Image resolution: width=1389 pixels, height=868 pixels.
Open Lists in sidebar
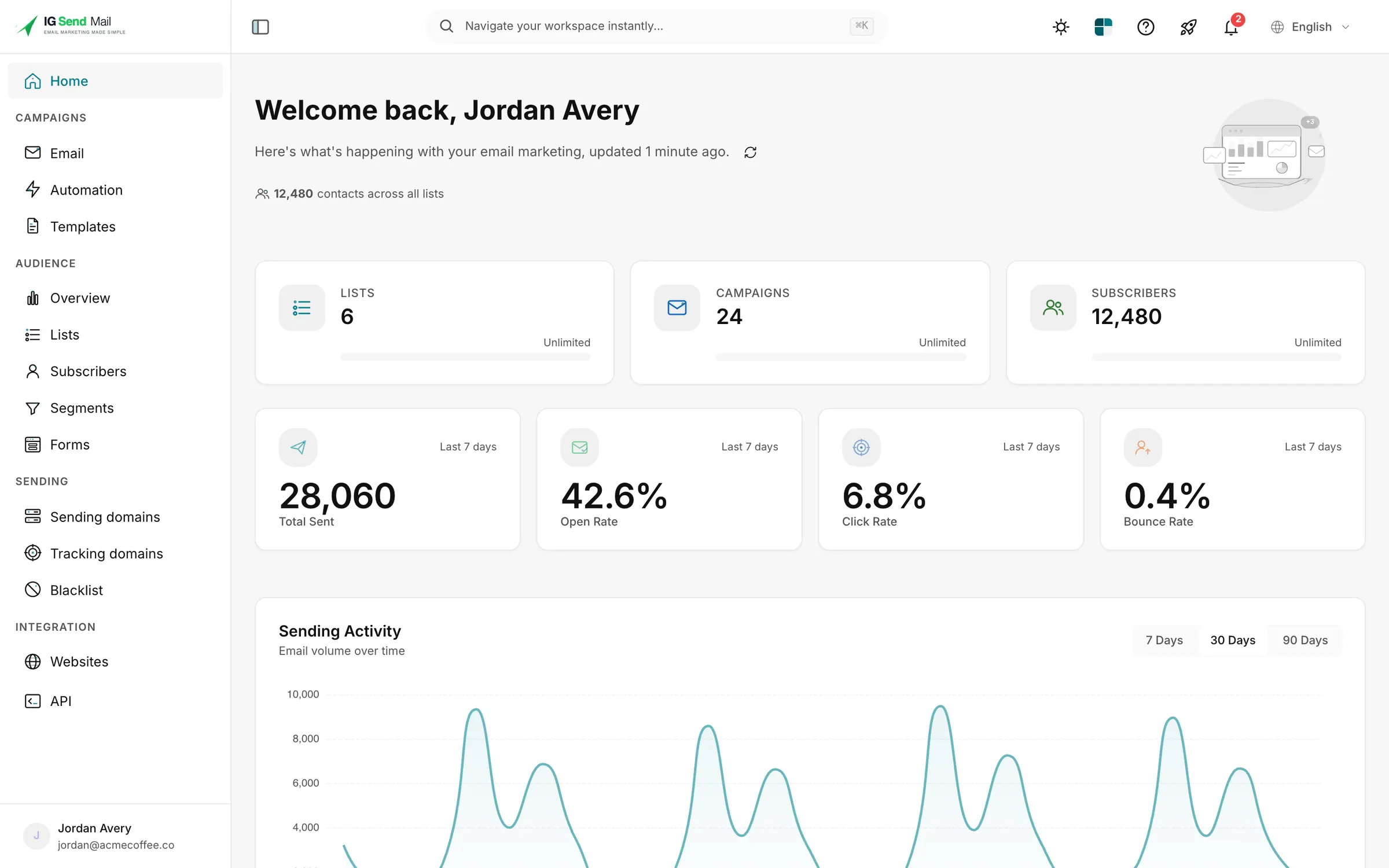click(115, 334)
